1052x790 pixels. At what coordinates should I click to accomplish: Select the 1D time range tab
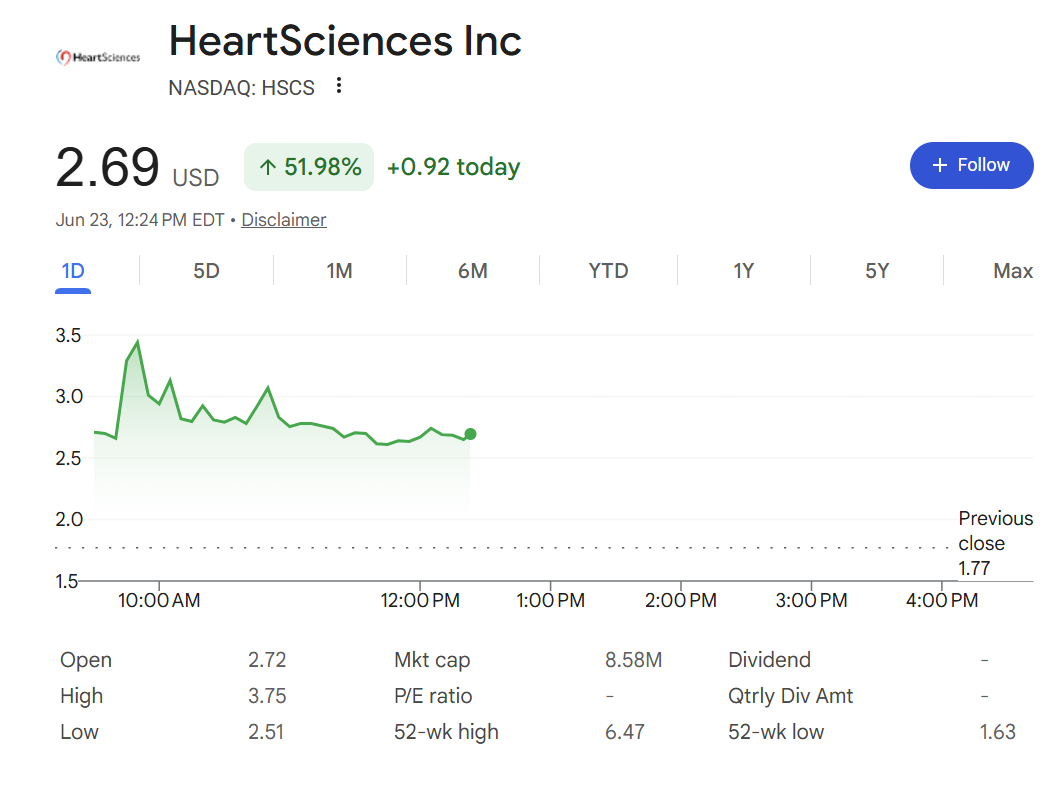pos(73,271)
